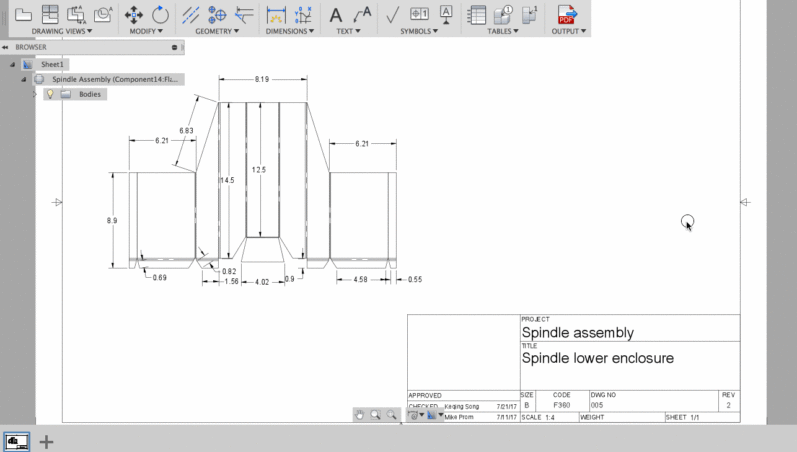Open the SYMBOLS dropdown
This screenshot has width=797, height=452.
[419, 31]
